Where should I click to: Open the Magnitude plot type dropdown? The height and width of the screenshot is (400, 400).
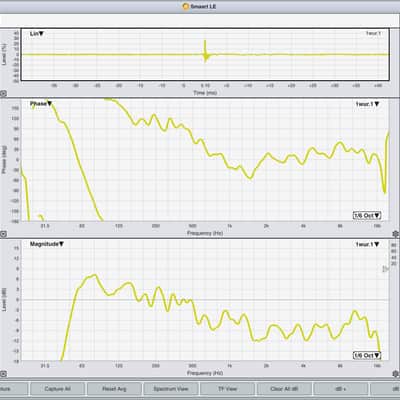pos(47,244)
